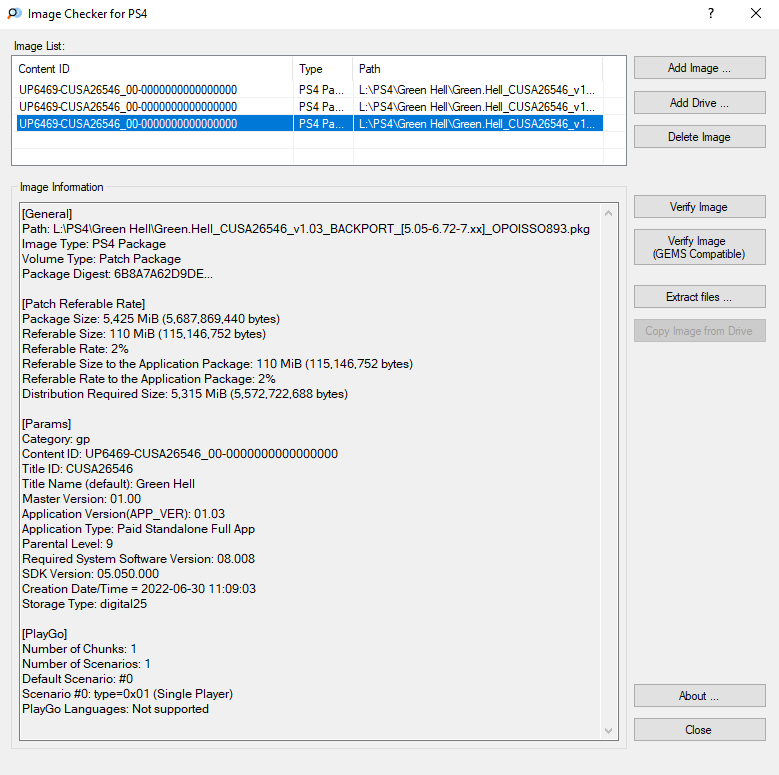Viewport: 779px width, 775px height.
Task: Click the Package Digest 6B8A7A62D9DE line
Action: [117, 274]
